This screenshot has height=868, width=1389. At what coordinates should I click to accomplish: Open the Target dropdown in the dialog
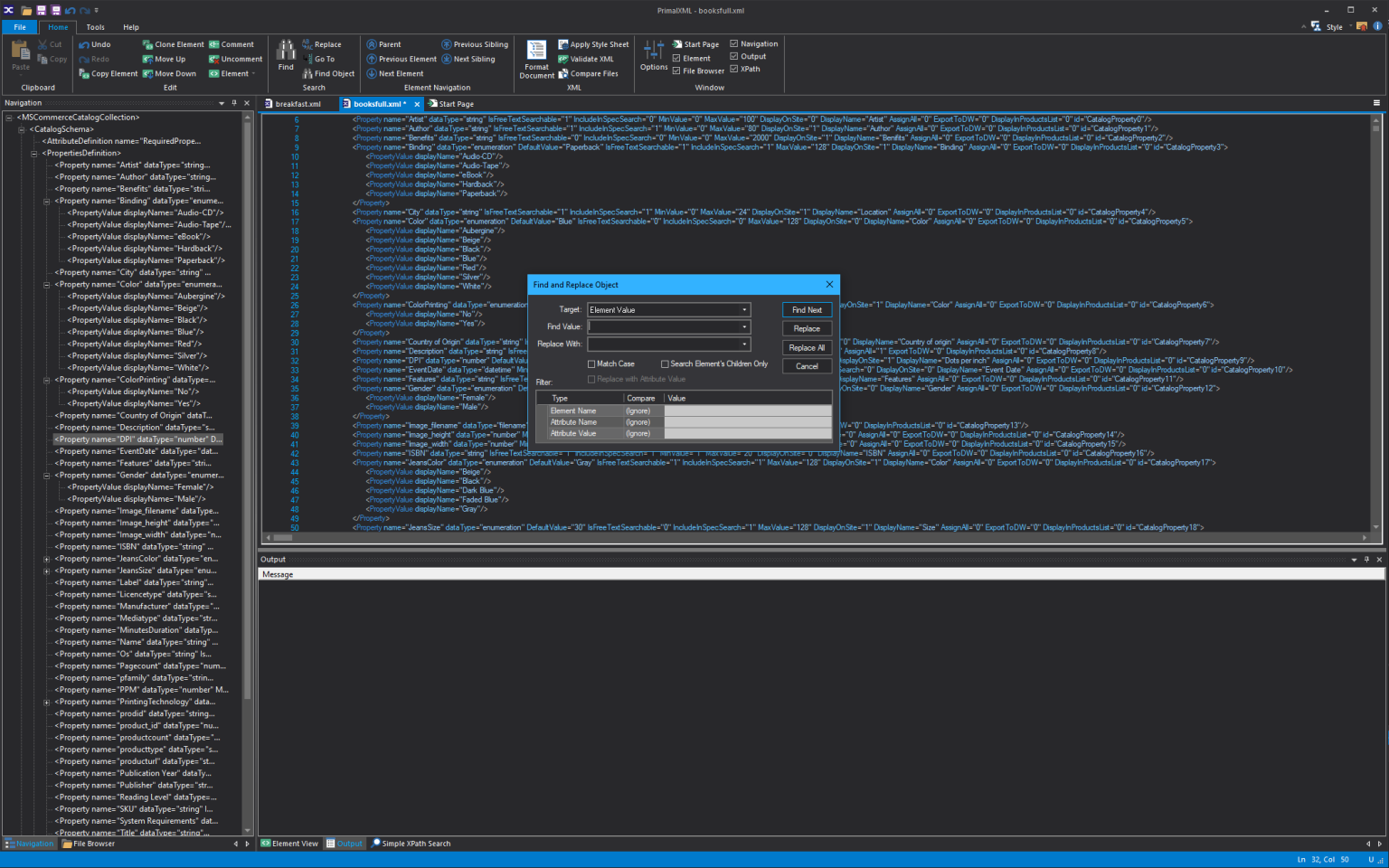(746, 309)
